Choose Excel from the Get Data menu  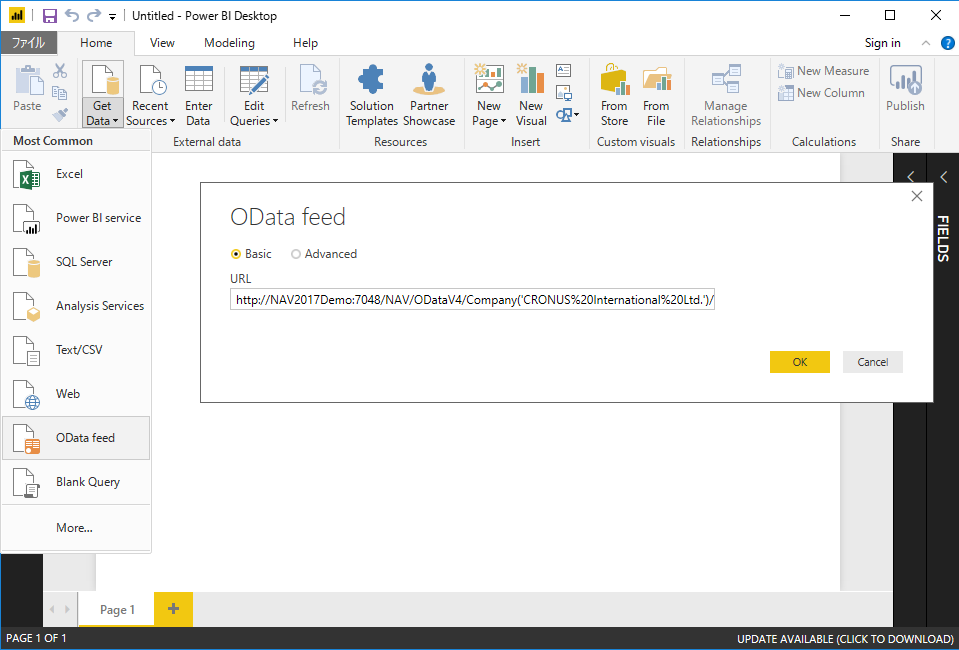click(76, 174)
